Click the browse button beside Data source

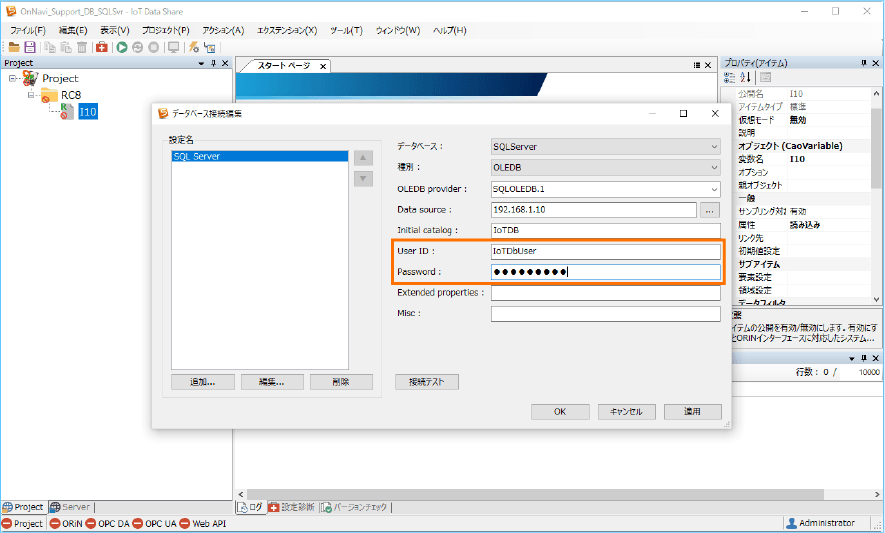pyautogui.click(x=710, y=210)
